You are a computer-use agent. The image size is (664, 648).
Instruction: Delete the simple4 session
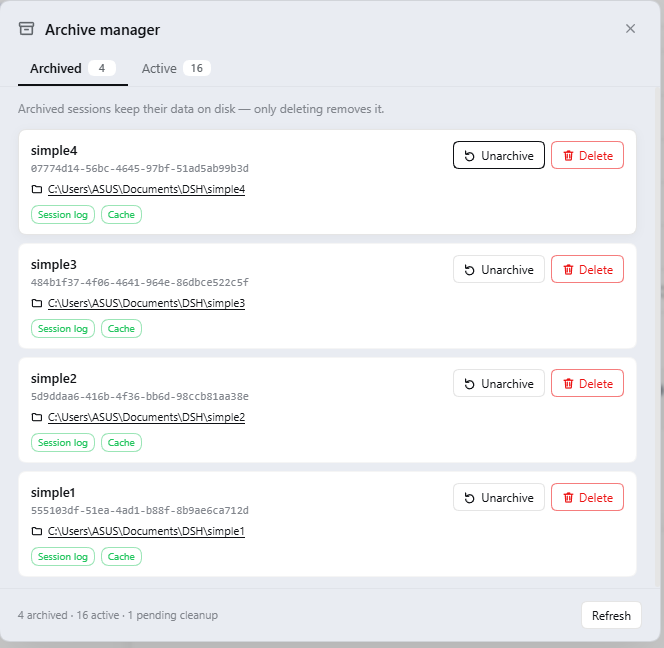tap(587, 155)
